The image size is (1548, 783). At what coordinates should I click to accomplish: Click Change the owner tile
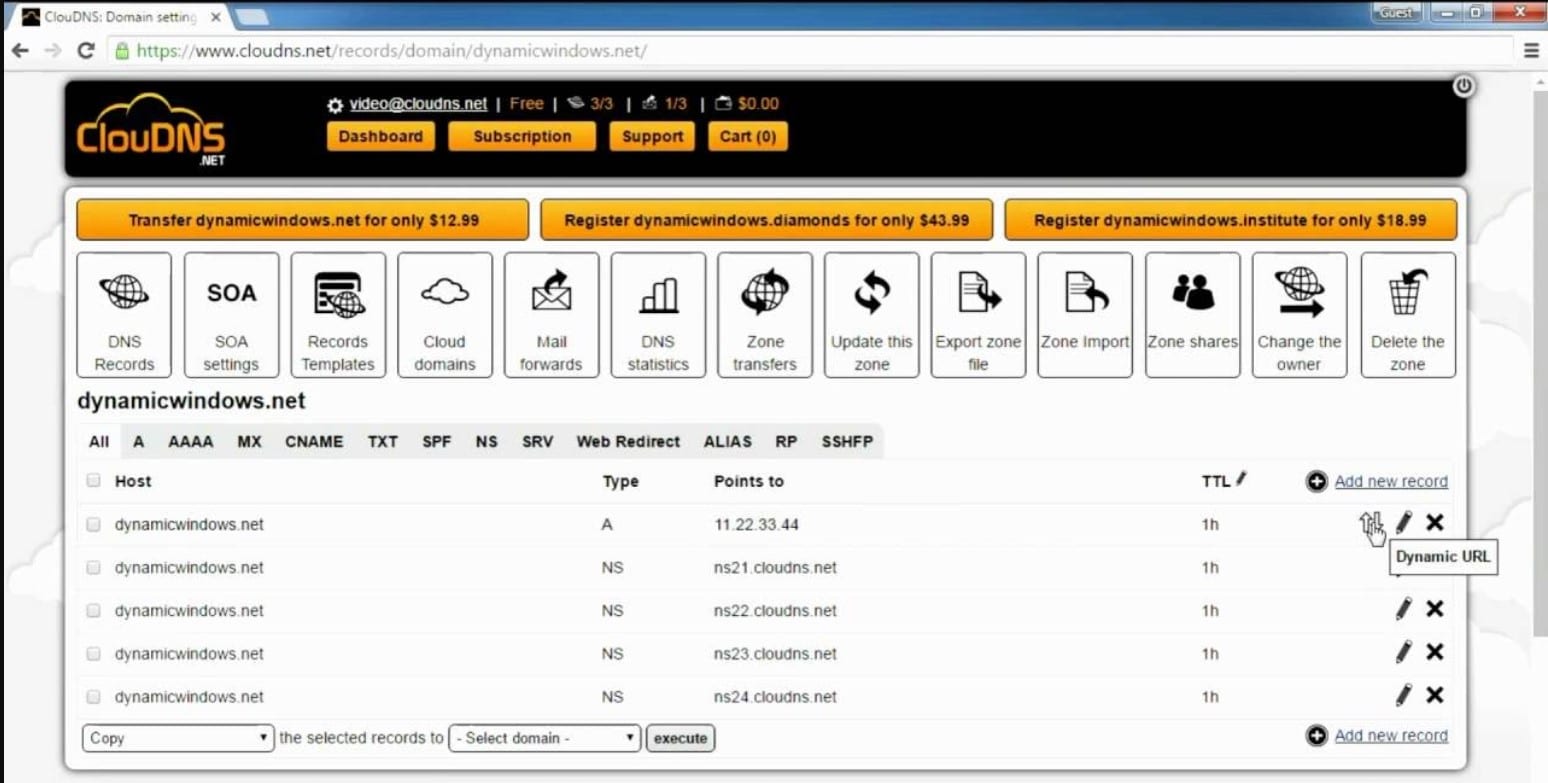pyautogui.click(x=1299, y=315)
